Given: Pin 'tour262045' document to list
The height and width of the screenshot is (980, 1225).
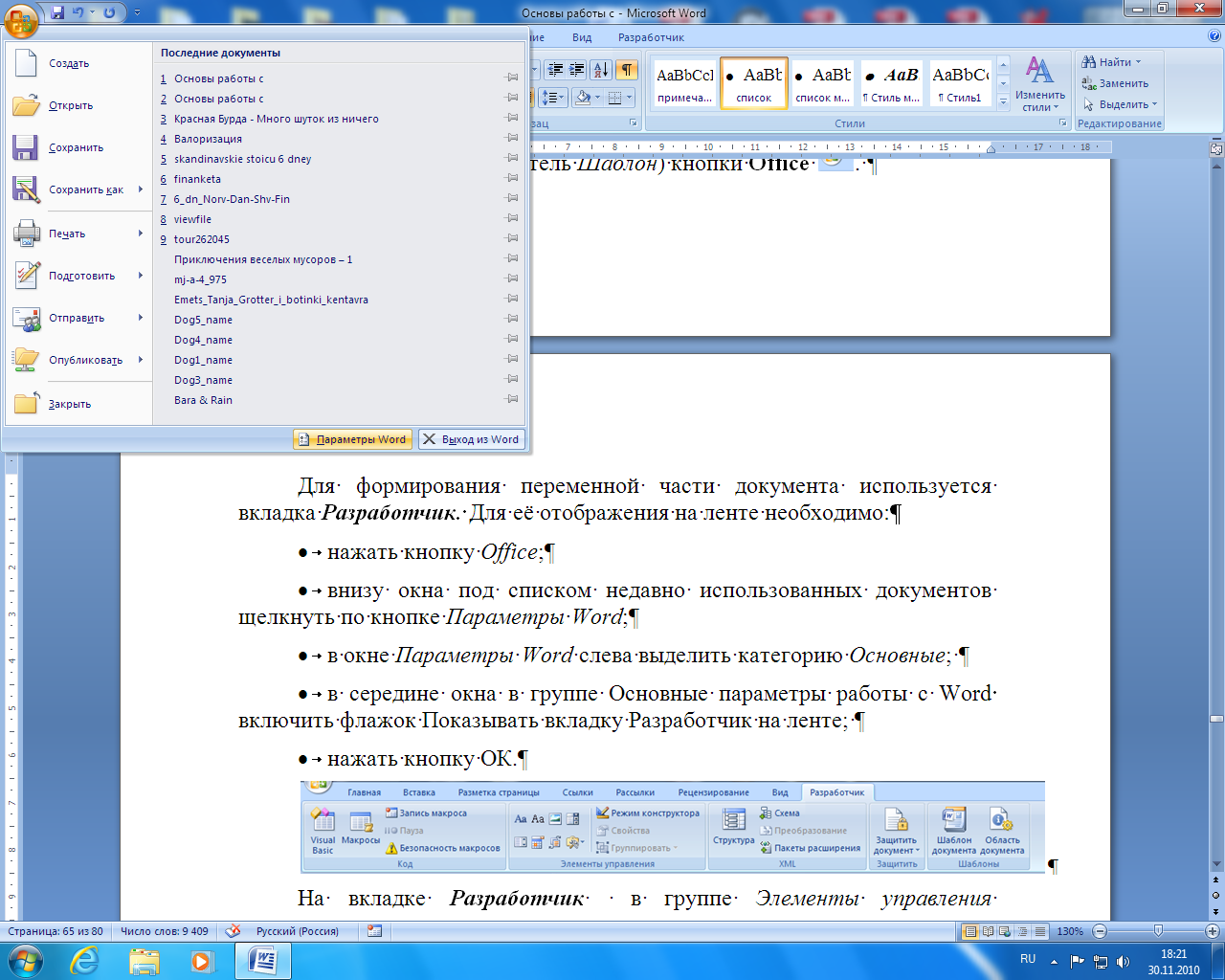Looking at the screenshot, I should click(x=512, y=238).
